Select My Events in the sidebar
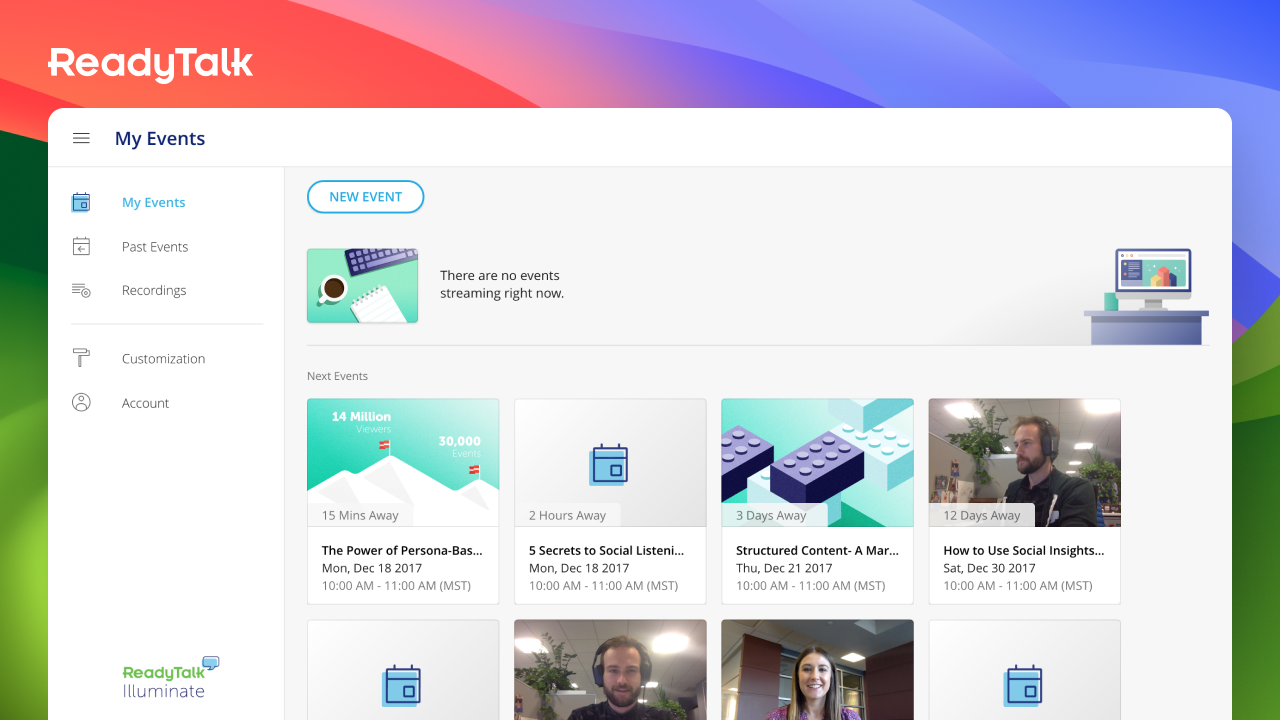The width and height of the screenshot is (1280, 720). point(154,202)
